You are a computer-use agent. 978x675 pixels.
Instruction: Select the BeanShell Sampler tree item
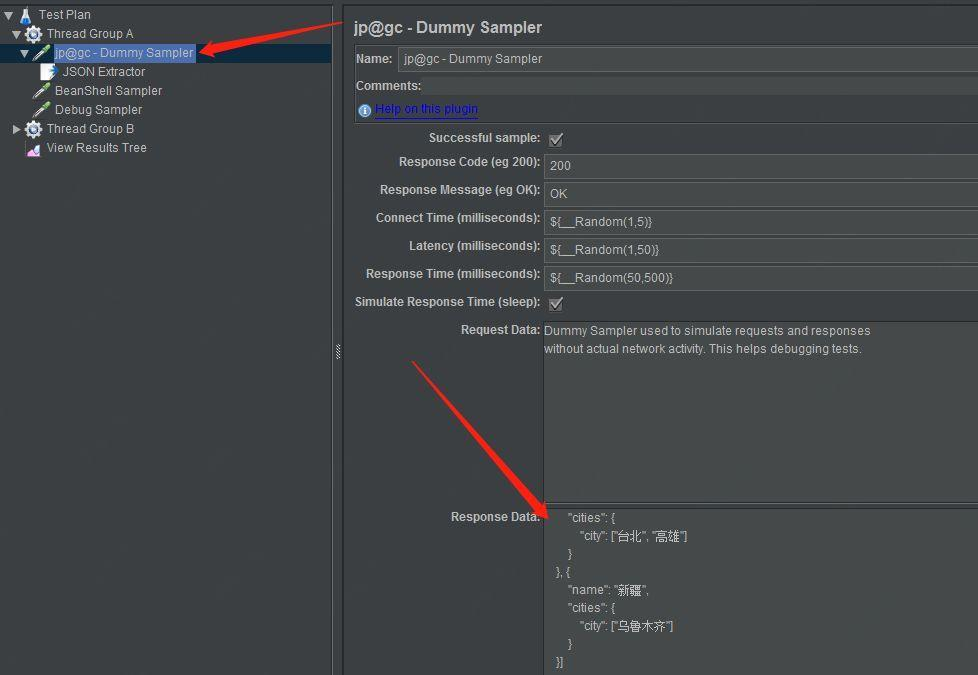click(108, 91)
